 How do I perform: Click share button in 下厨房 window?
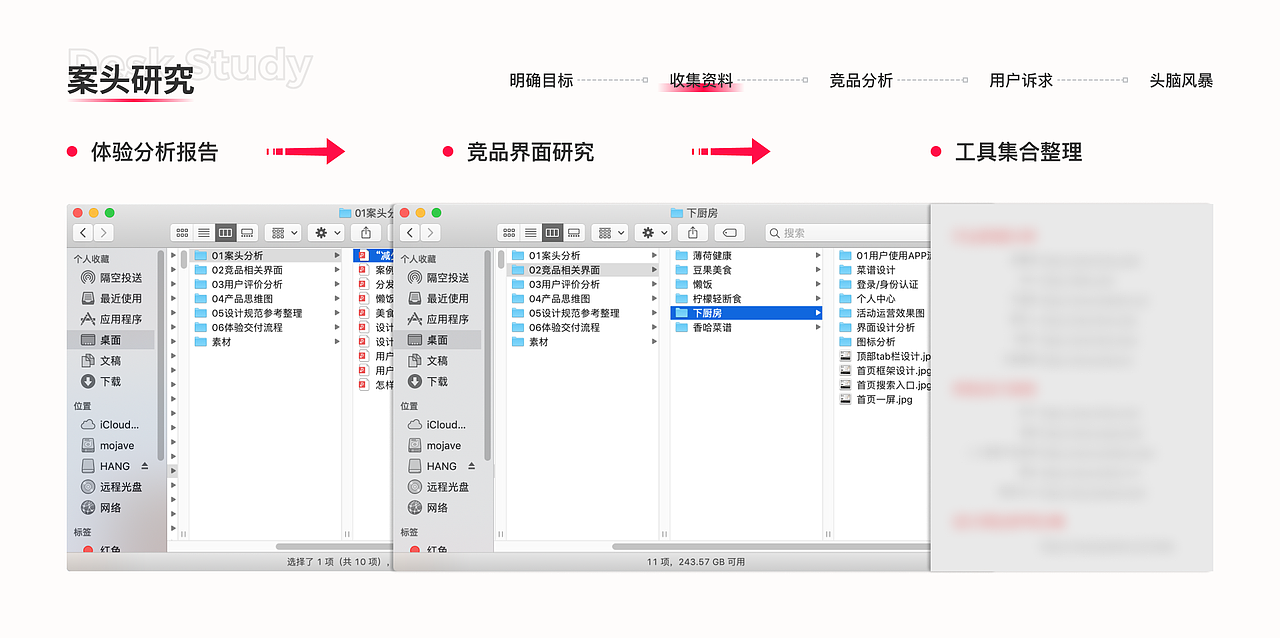coord(693,232)
